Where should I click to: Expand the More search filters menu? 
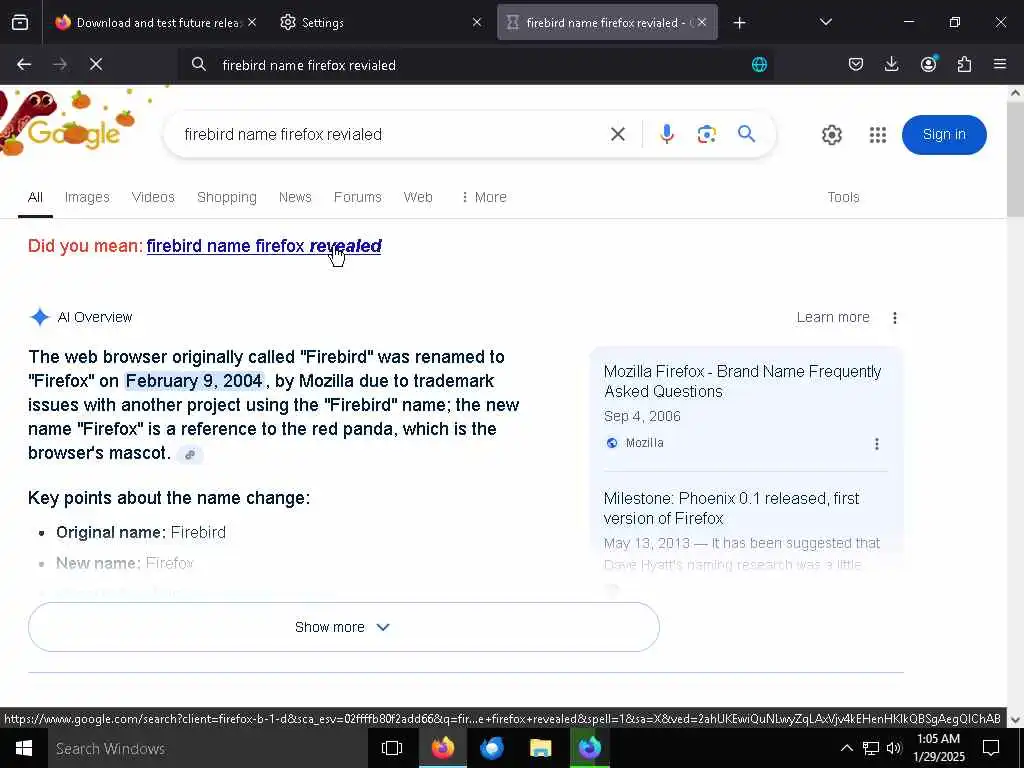pyautogui.click(x=484, y=197)
